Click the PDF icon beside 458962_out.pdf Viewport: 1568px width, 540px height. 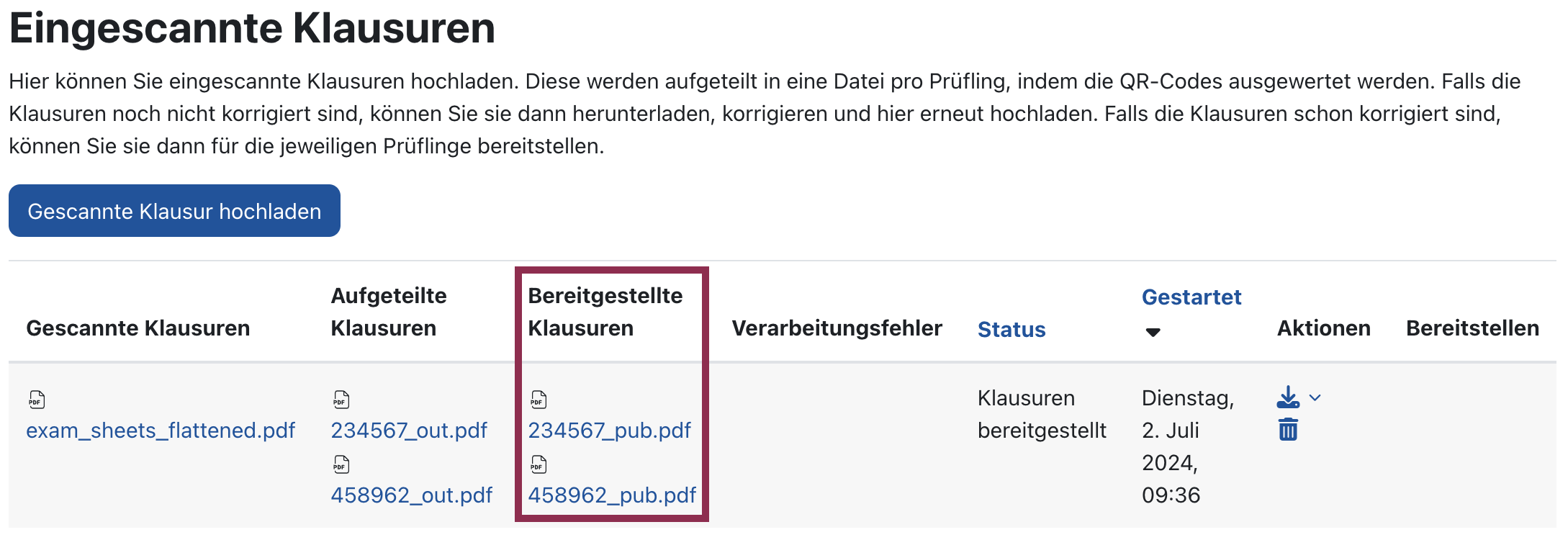341,464
